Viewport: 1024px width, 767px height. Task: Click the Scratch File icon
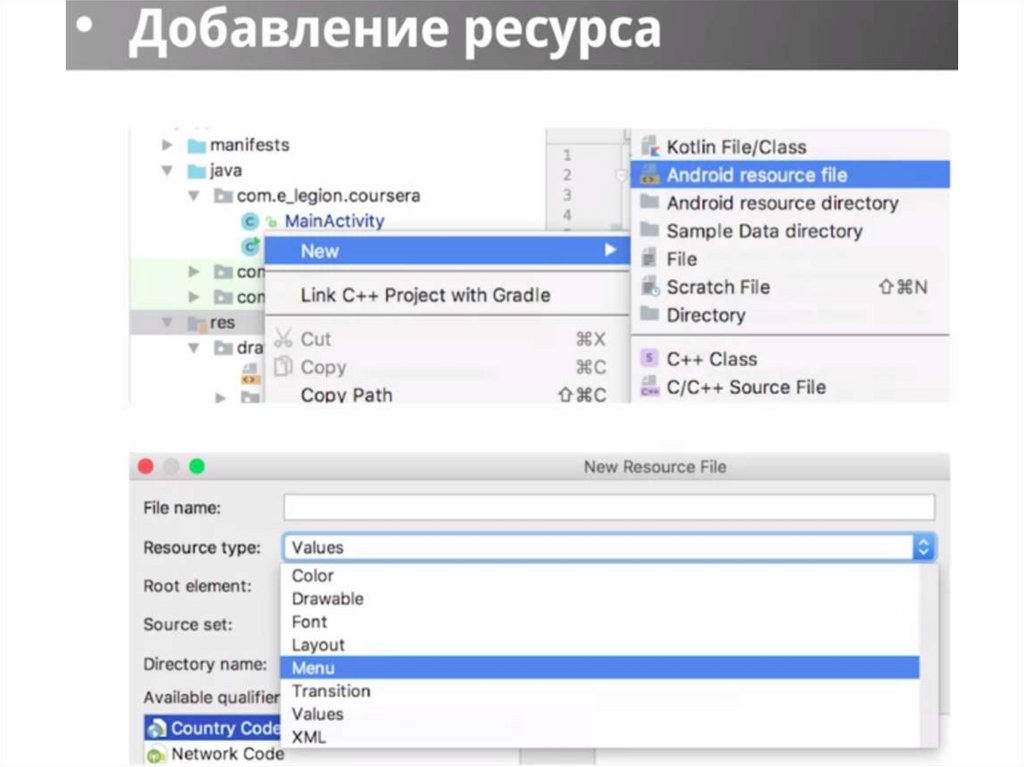(651, 287)
